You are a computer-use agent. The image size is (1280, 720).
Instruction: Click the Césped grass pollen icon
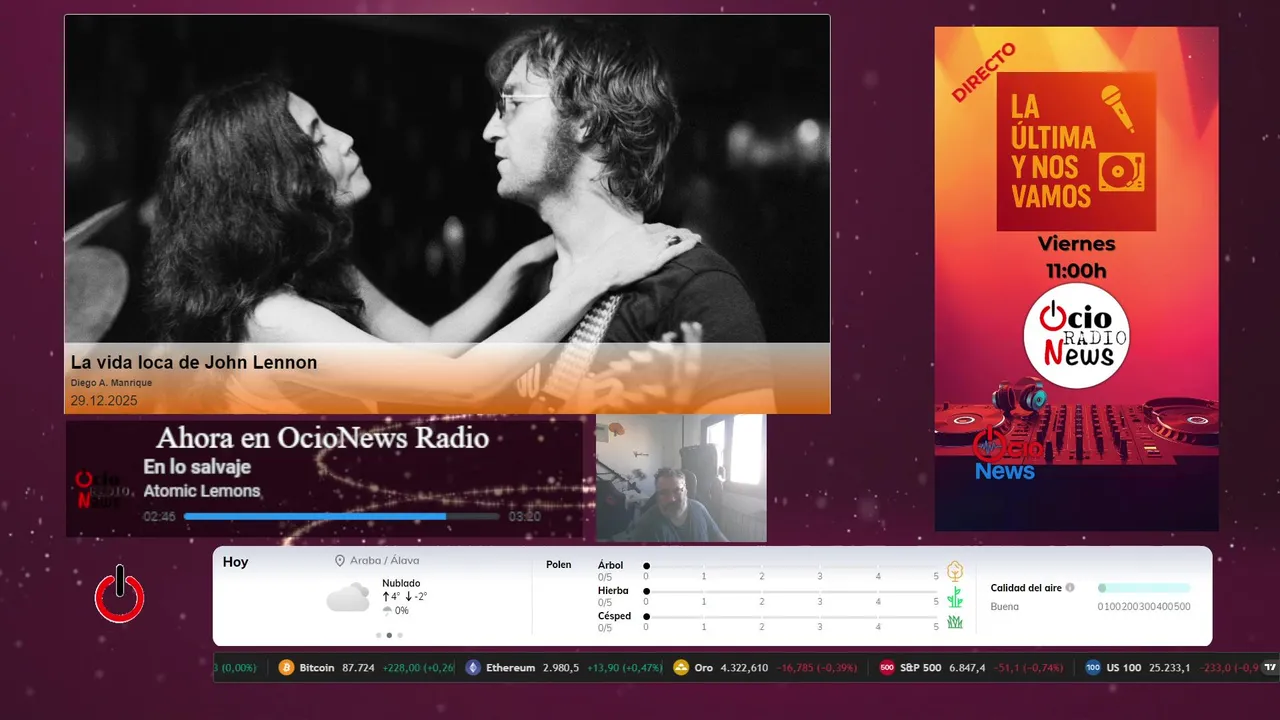pos(955,622)
